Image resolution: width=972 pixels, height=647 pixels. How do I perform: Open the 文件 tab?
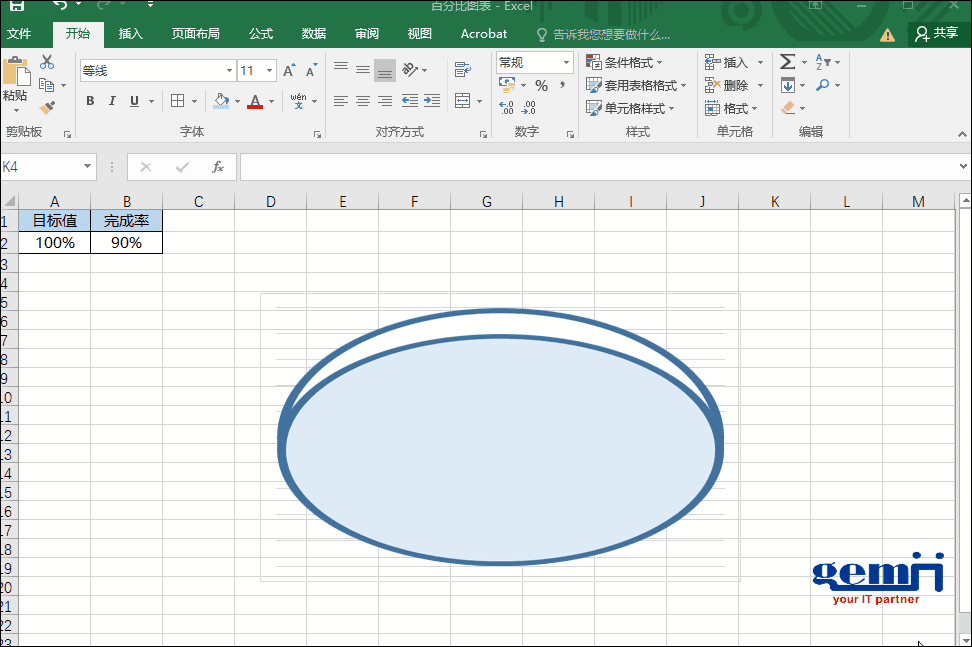click(19, 34)
